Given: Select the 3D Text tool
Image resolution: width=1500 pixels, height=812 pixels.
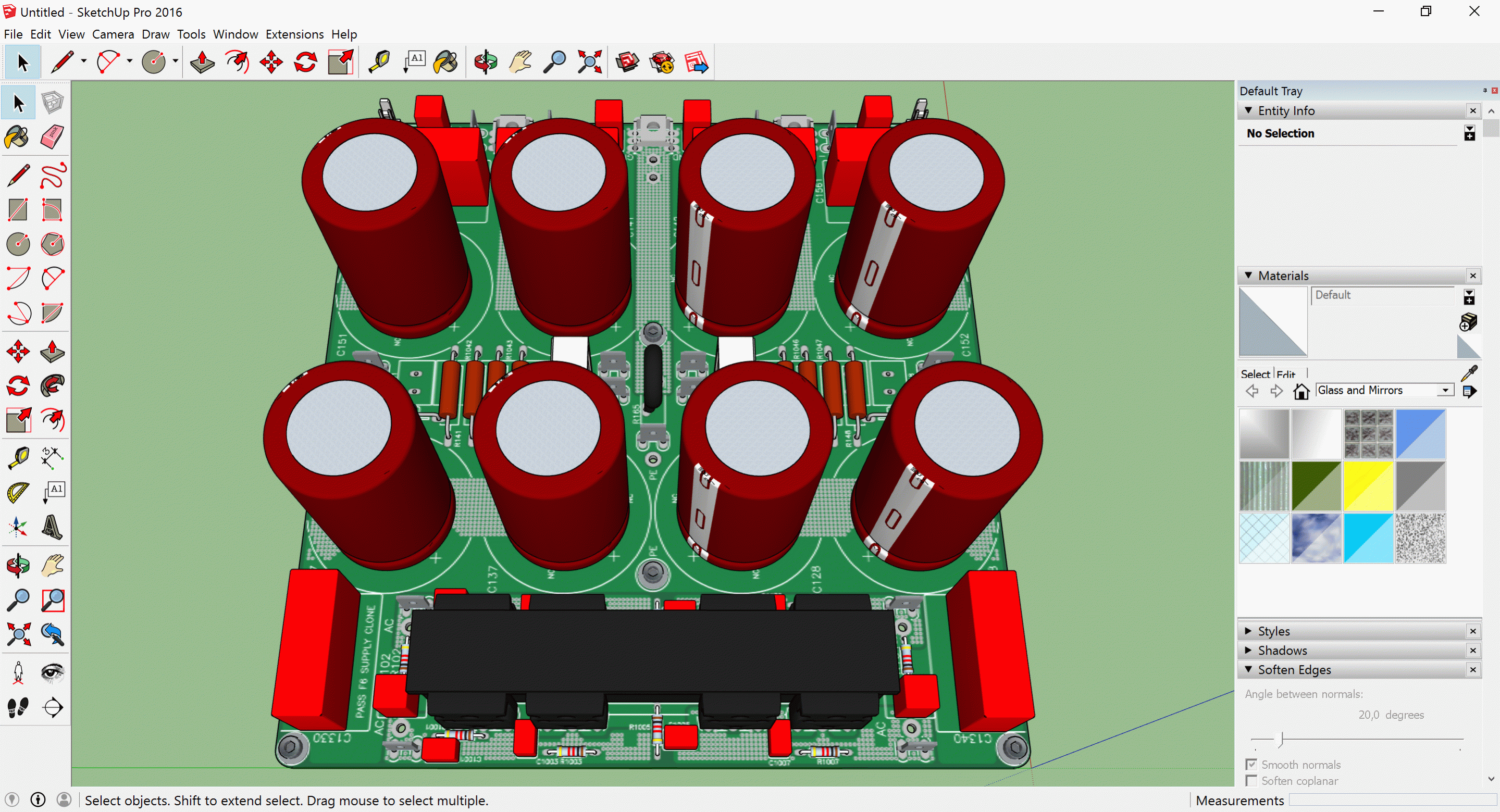Looking at the screenshot, I should click(x=53, y=527).
